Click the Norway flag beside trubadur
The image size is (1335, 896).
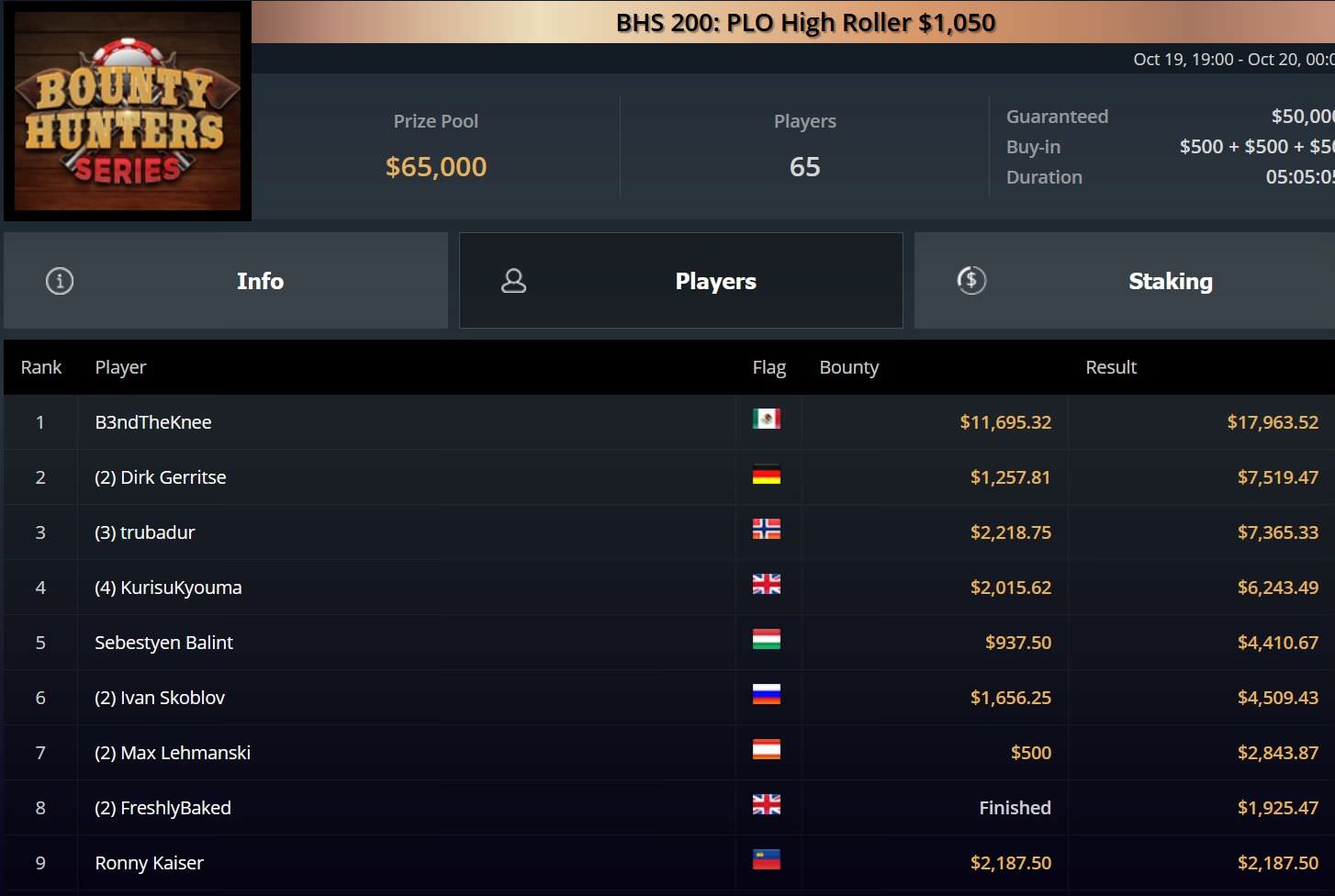pos(767,530)
